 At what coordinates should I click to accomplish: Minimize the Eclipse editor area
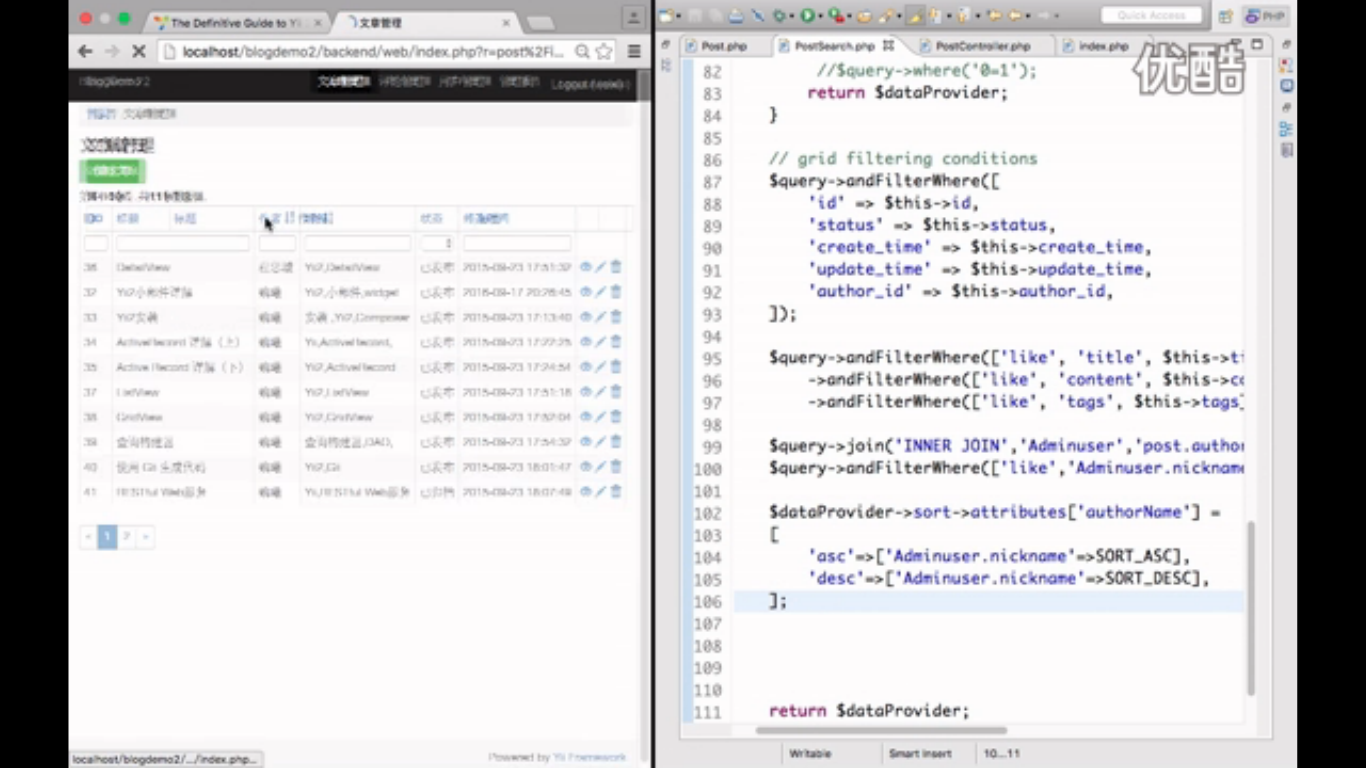click(x=1236, y=44)
